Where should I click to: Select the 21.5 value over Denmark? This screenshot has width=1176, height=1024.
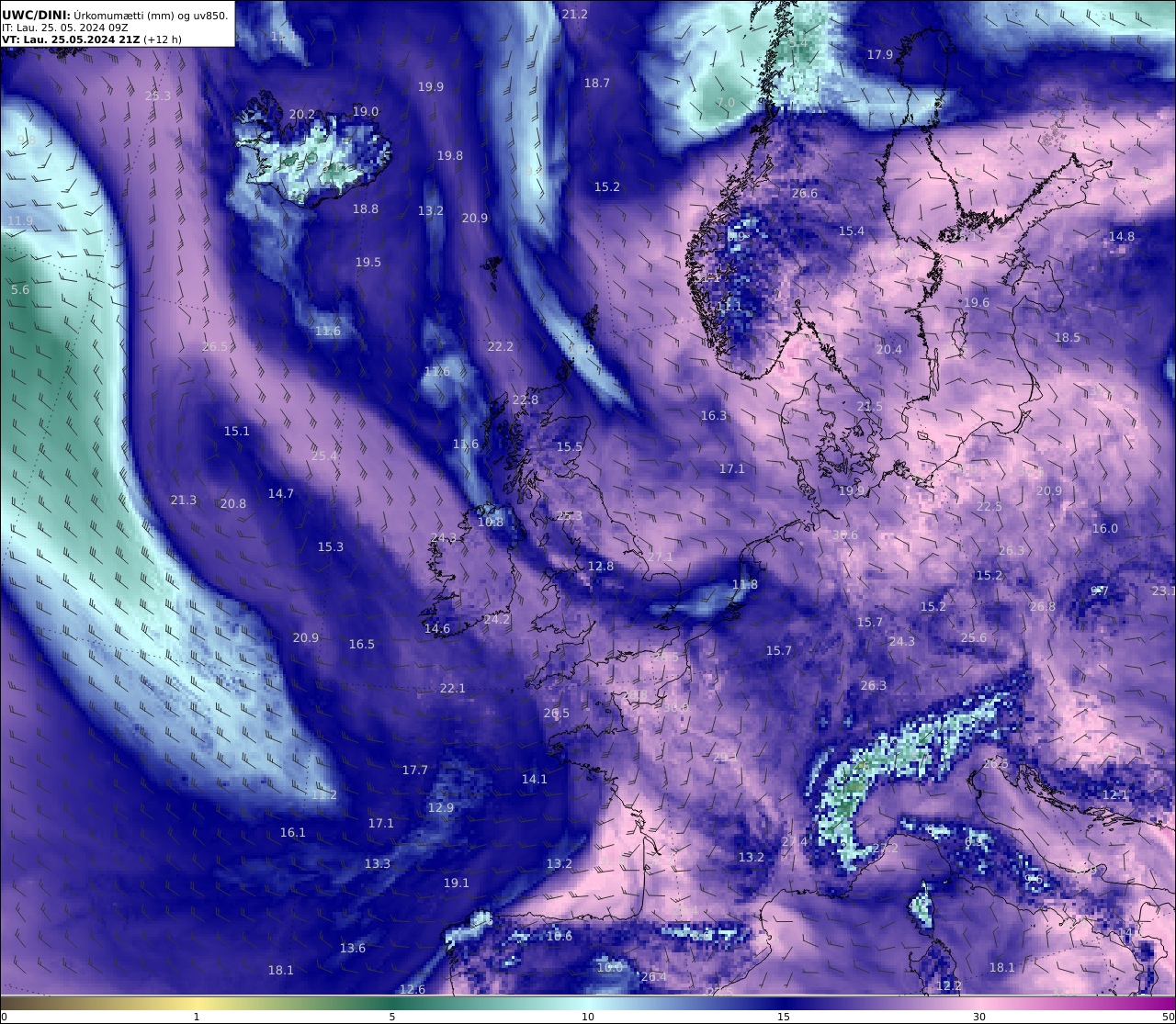tap(870, 406)
